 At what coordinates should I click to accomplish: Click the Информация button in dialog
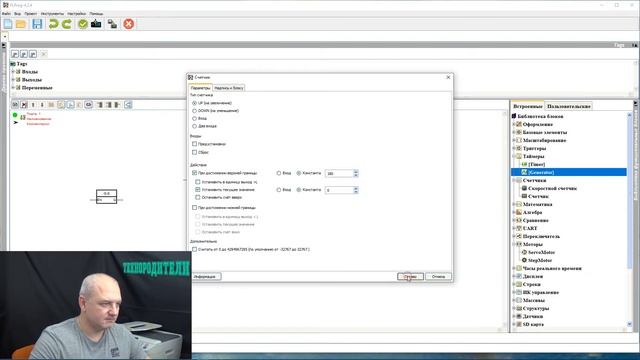pos(205,277)
